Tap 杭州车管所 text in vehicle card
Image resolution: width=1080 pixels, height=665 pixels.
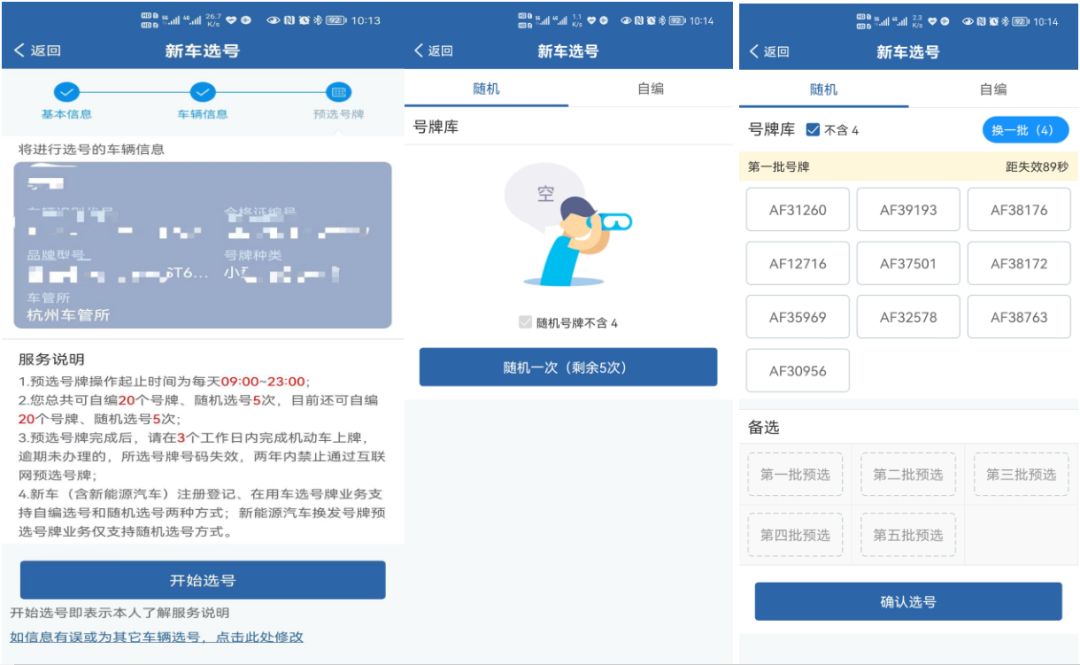point(68,315)
